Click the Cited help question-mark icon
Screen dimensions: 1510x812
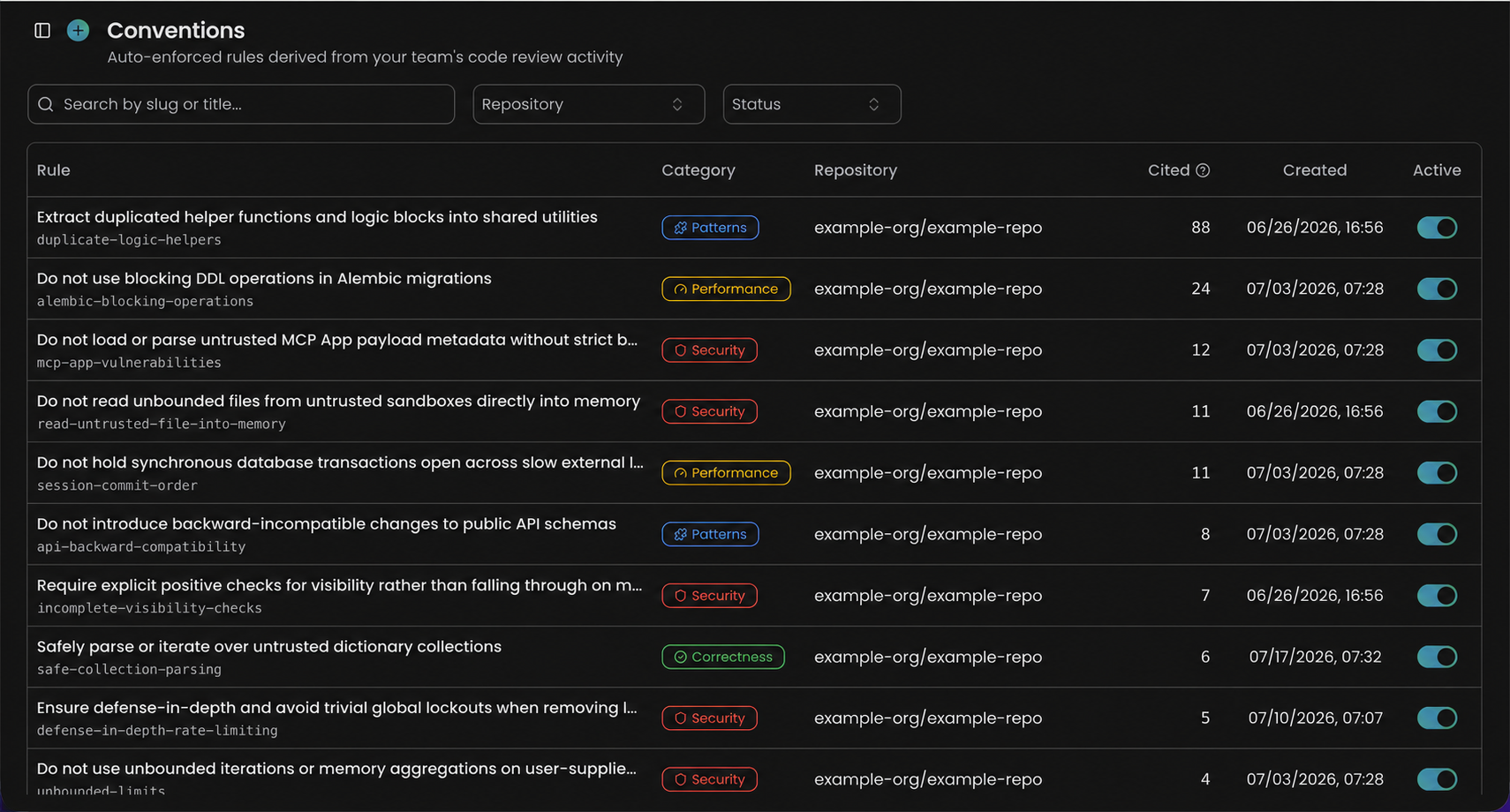[1203, 170]
